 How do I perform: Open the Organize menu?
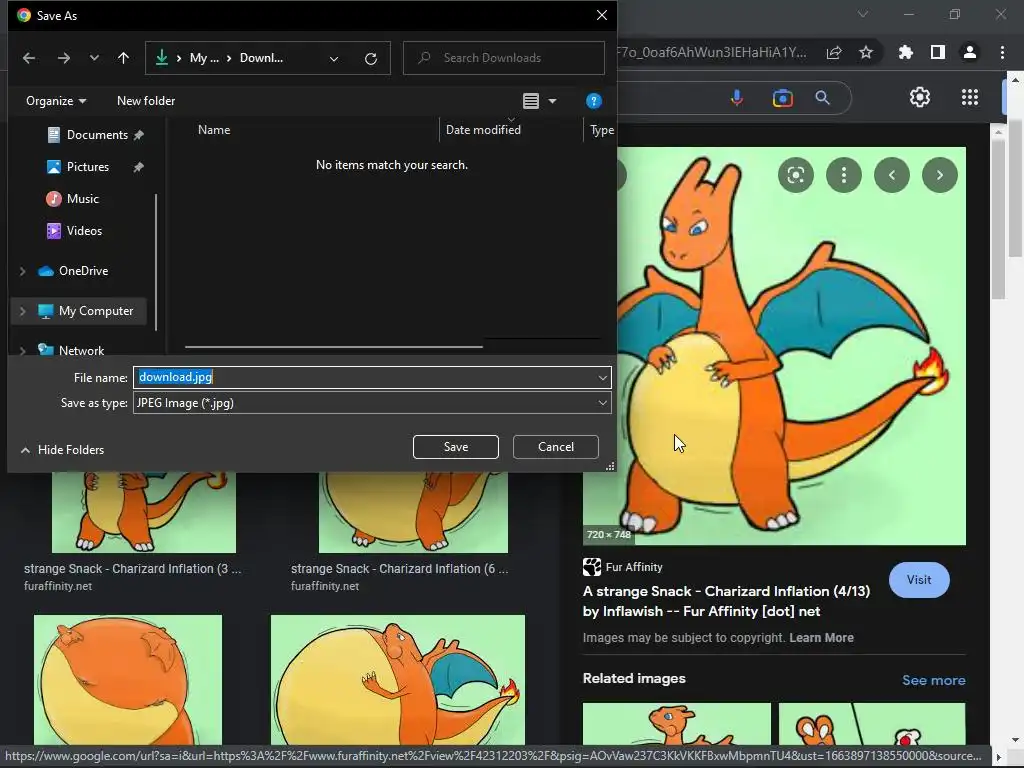point(56,101)
